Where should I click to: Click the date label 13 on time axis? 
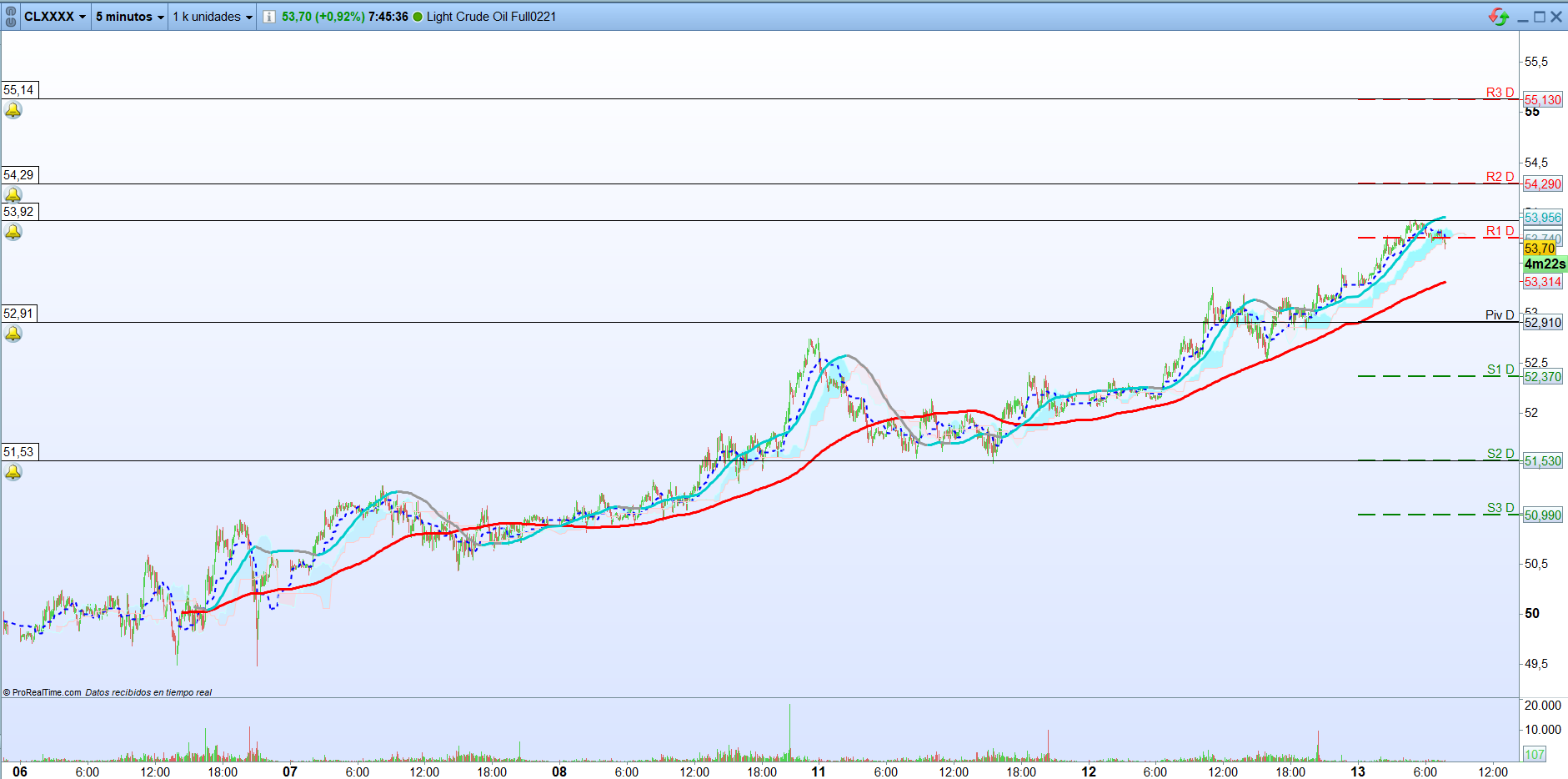tap(1358, 771)
